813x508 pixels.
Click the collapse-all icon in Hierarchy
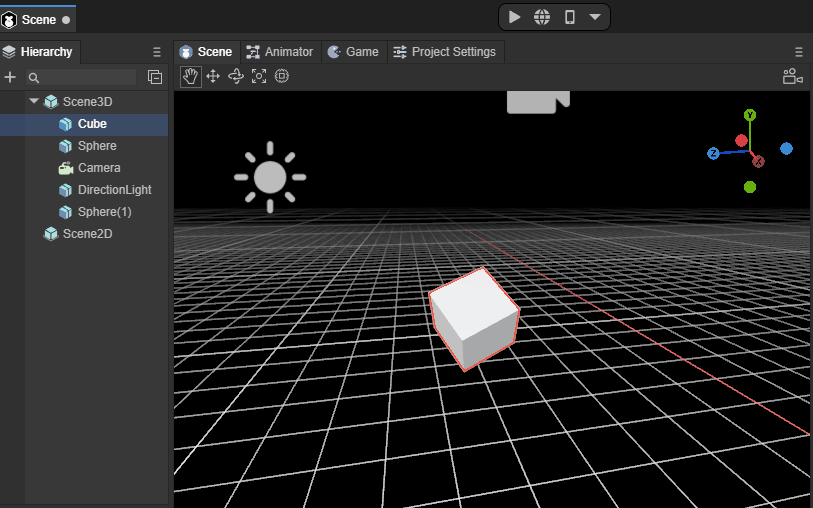point(155,77)
